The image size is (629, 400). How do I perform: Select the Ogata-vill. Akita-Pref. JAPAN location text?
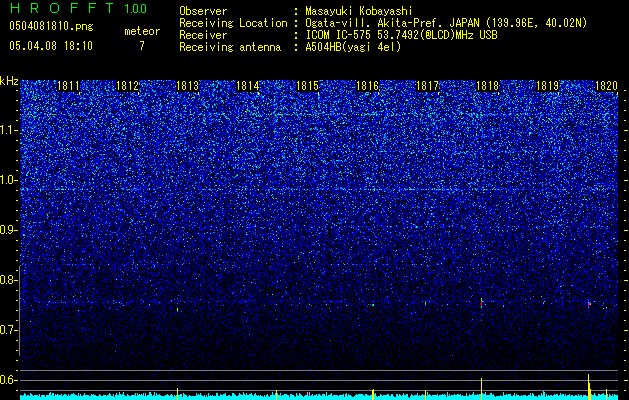(x=446, y=23)
